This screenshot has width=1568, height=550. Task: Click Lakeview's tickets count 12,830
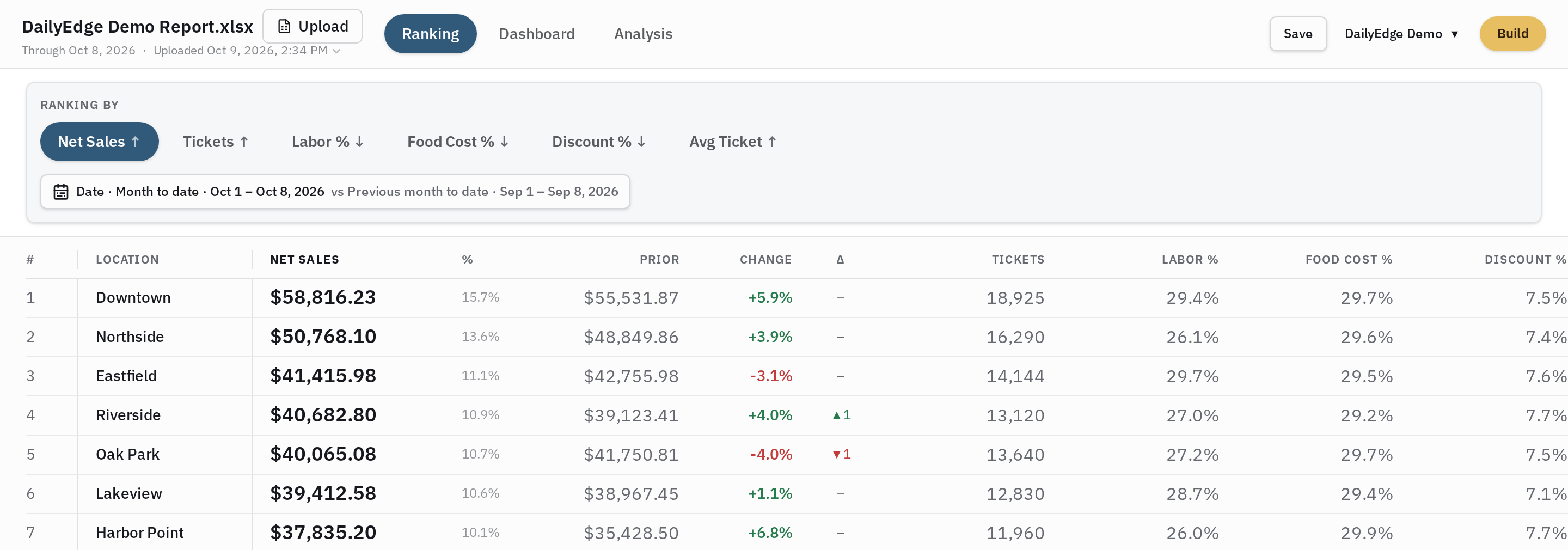1015,494
